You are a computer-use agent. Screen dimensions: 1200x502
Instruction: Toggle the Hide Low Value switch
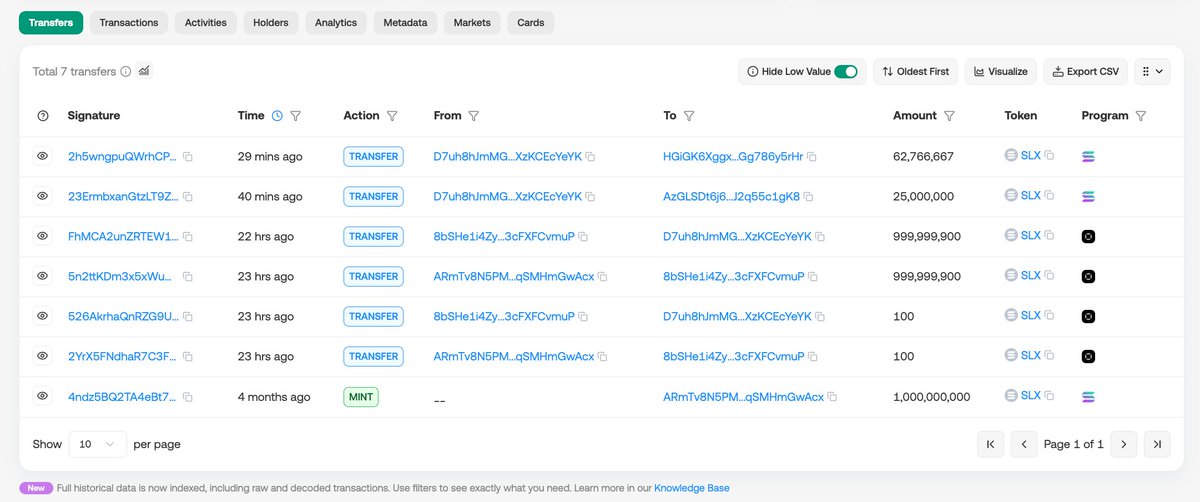click(x=846, y=72)
